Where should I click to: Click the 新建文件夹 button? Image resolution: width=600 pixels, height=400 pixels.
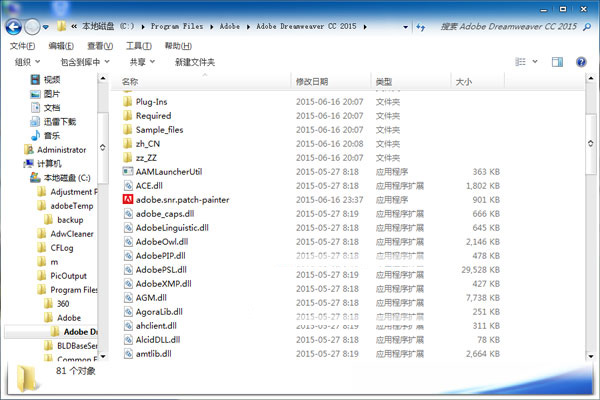point(195,62)
